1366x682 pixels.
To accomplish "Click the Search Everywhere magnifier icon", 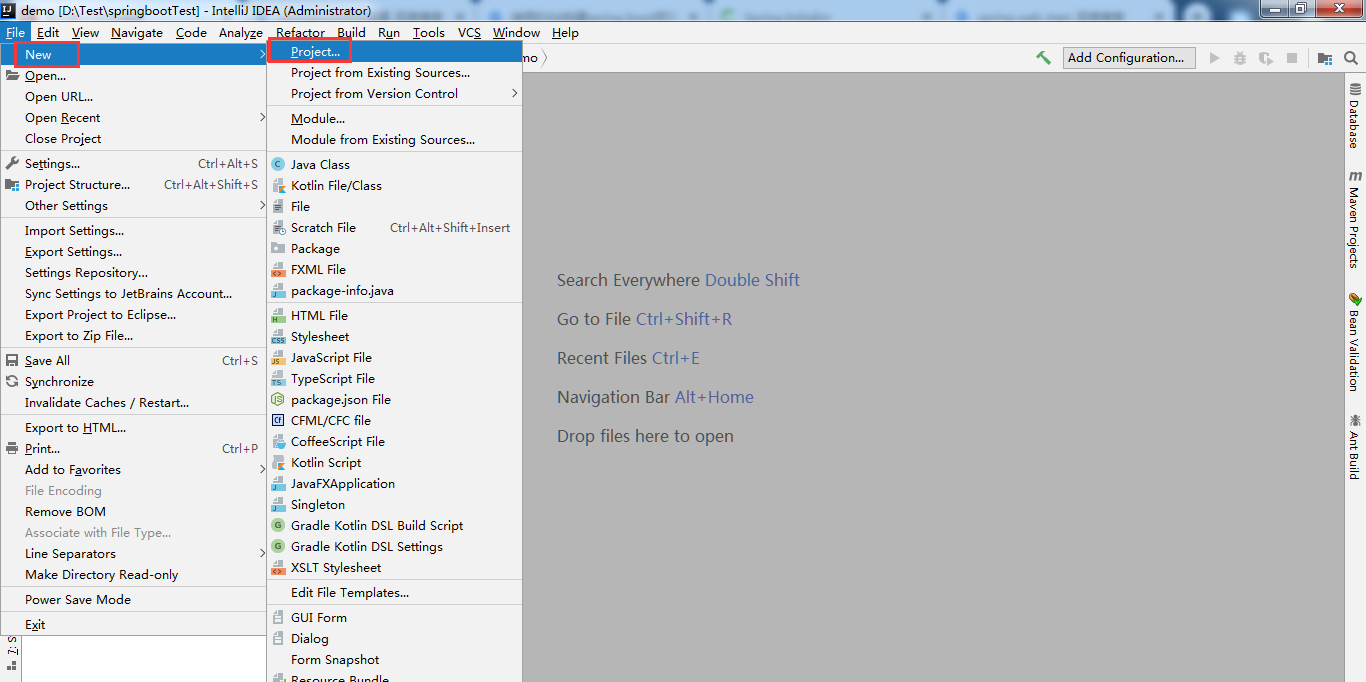I will [x=1351, y=58].
